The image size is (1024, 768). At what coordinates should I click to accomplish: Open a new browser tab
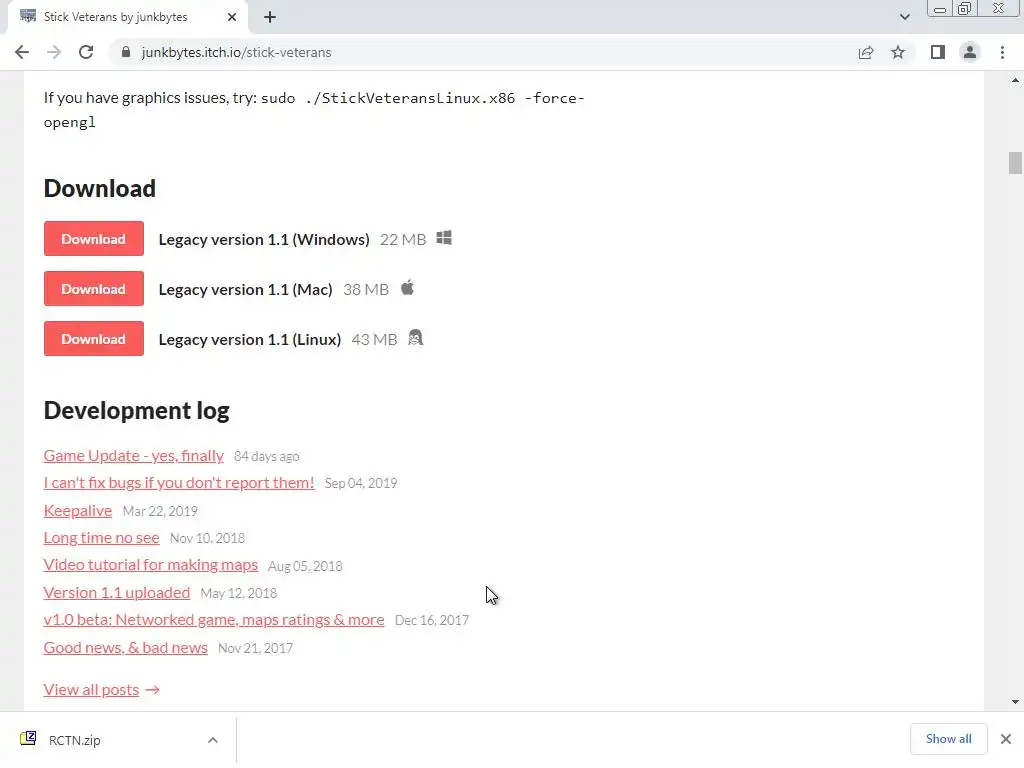[270, 17]
